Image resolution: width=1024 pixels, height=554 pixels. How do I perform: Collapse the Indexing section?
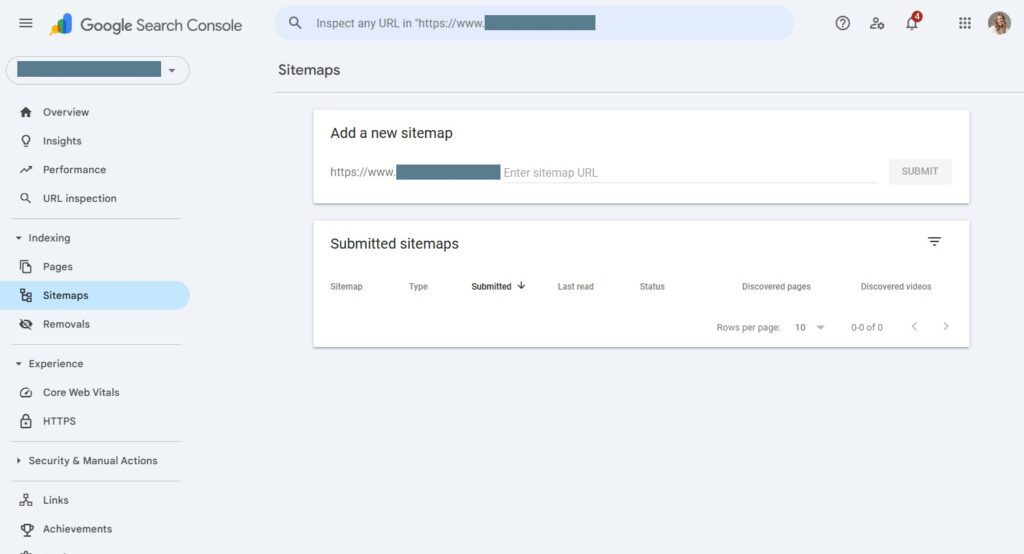[x=18, y=238]
